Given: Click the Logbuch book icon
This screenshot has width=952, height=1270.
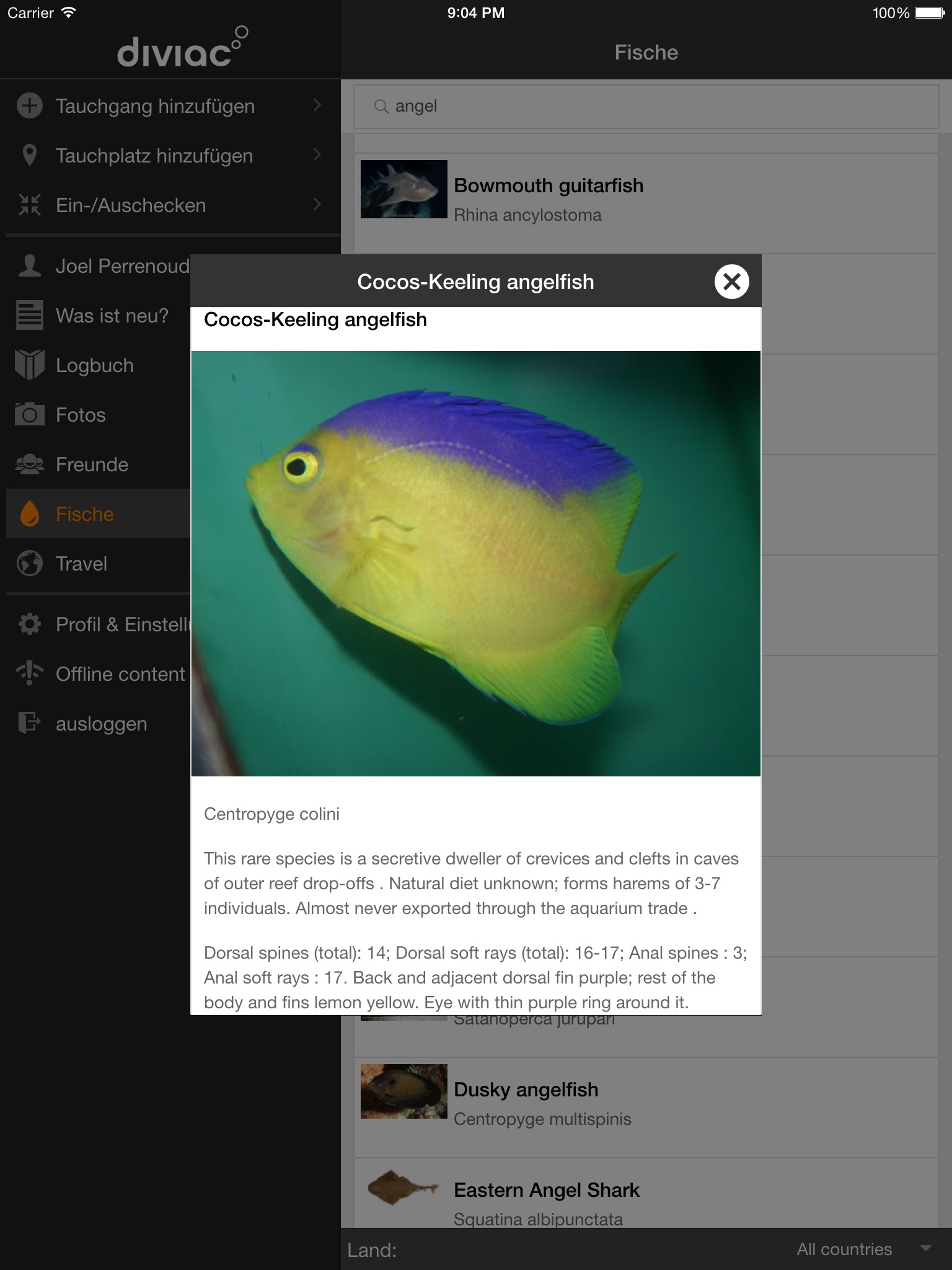Looking at the screenshot, I should pyautogui.click(x=29, y=365).
